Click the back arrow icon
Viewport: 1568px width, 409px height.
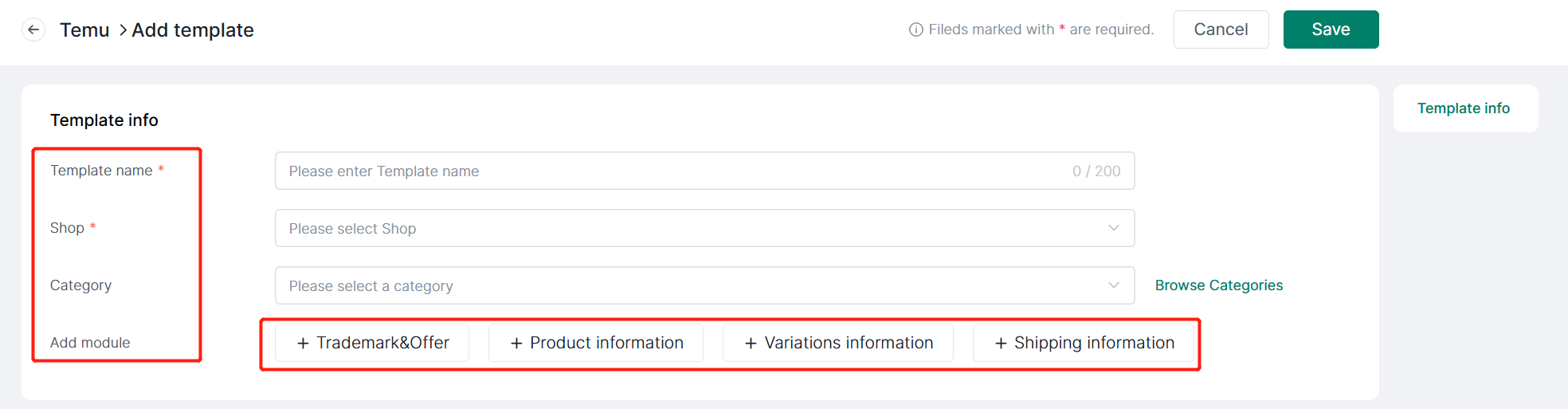coord(33,30)
